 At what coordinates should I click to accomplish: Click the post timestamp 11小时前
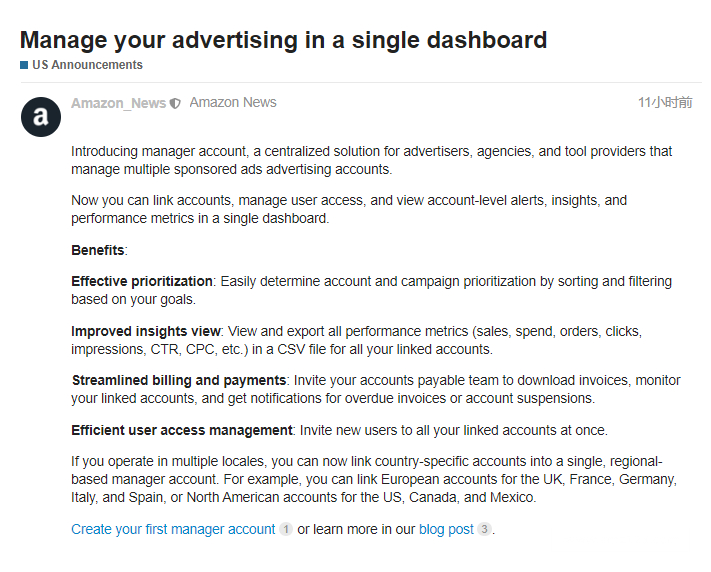[665, 103]
